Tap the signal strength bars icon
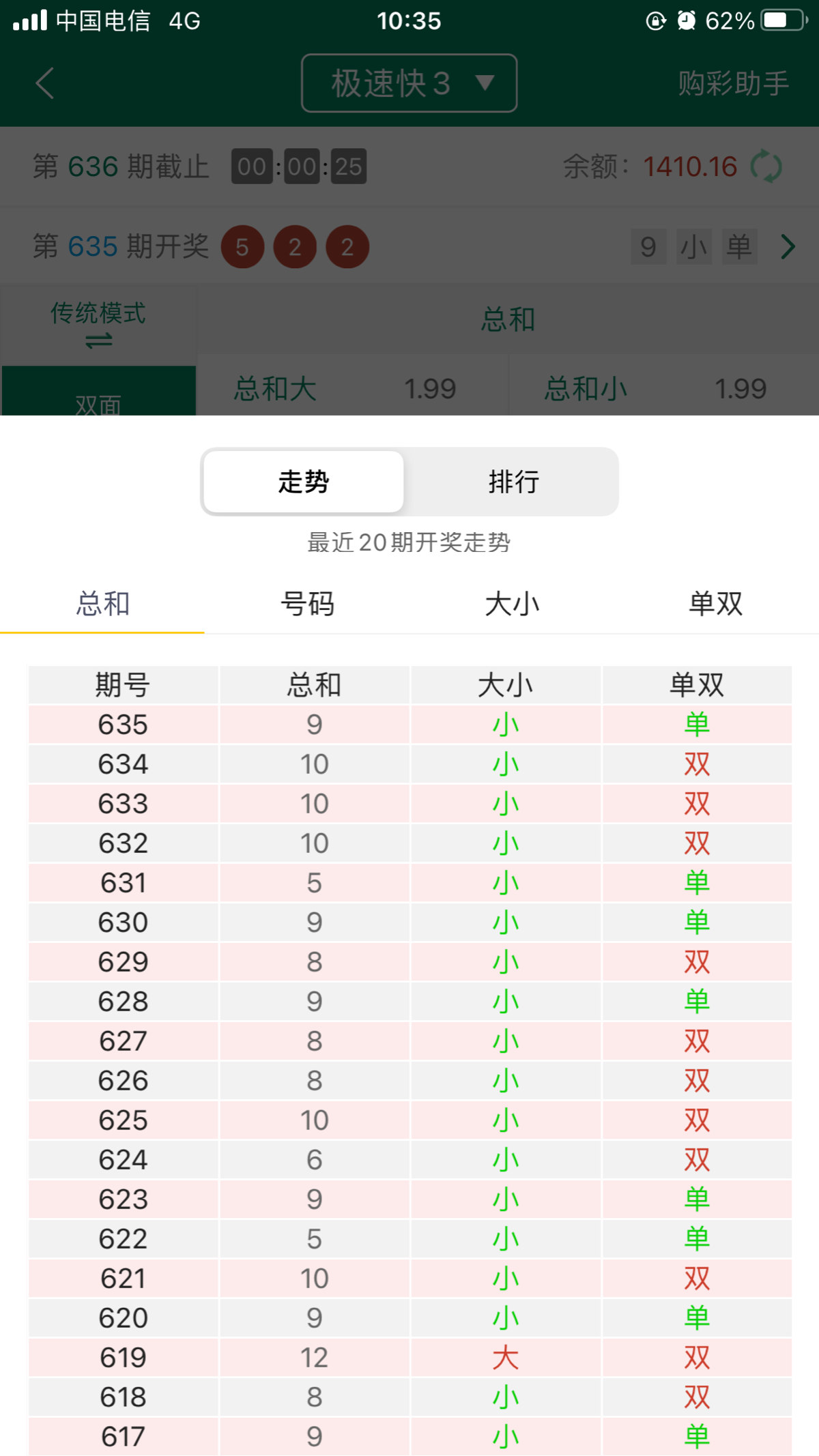 click(x=30, y=20)
